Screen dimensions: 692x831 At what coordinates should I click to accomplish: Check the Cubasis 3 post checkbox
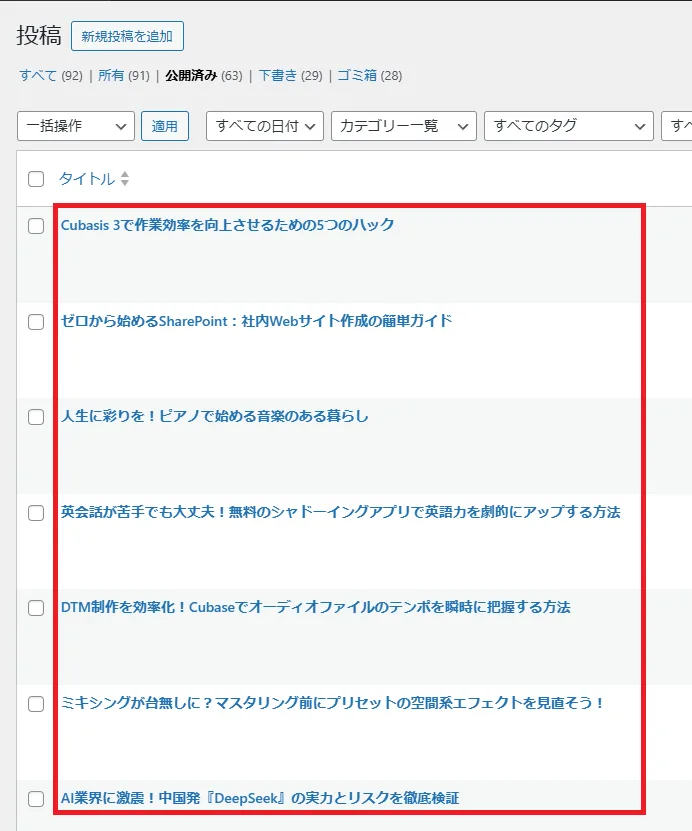(x=36, y=226)
